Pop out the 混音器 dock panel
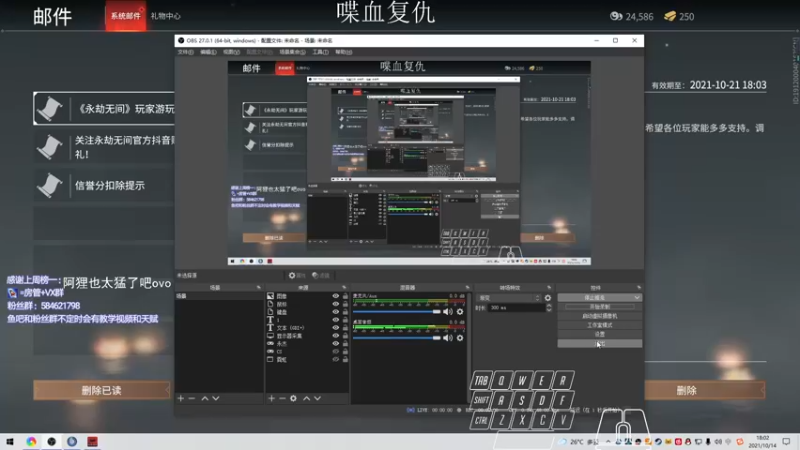The width and height of the screenshot is (800, 450). [x=467, y=288]
